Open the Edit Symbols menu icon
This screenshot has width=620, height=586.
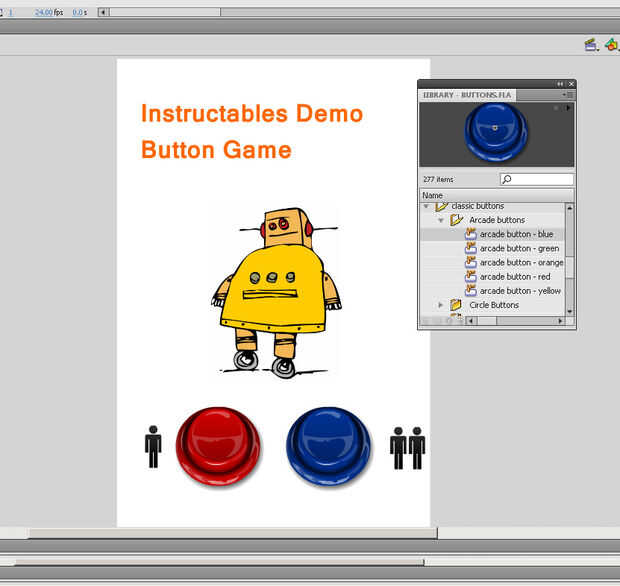coord(612,44)
